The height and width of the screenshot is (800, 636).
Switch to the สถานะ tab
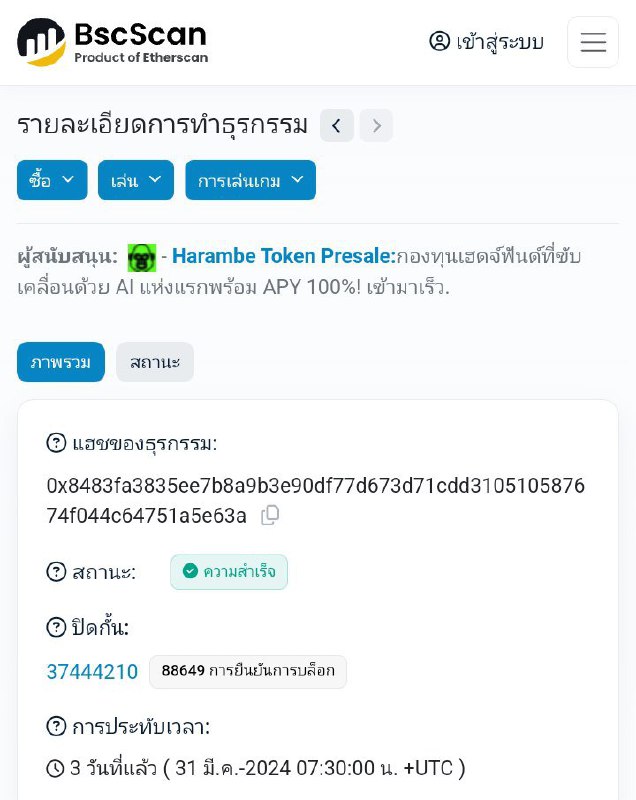click(x=155, y=362)
